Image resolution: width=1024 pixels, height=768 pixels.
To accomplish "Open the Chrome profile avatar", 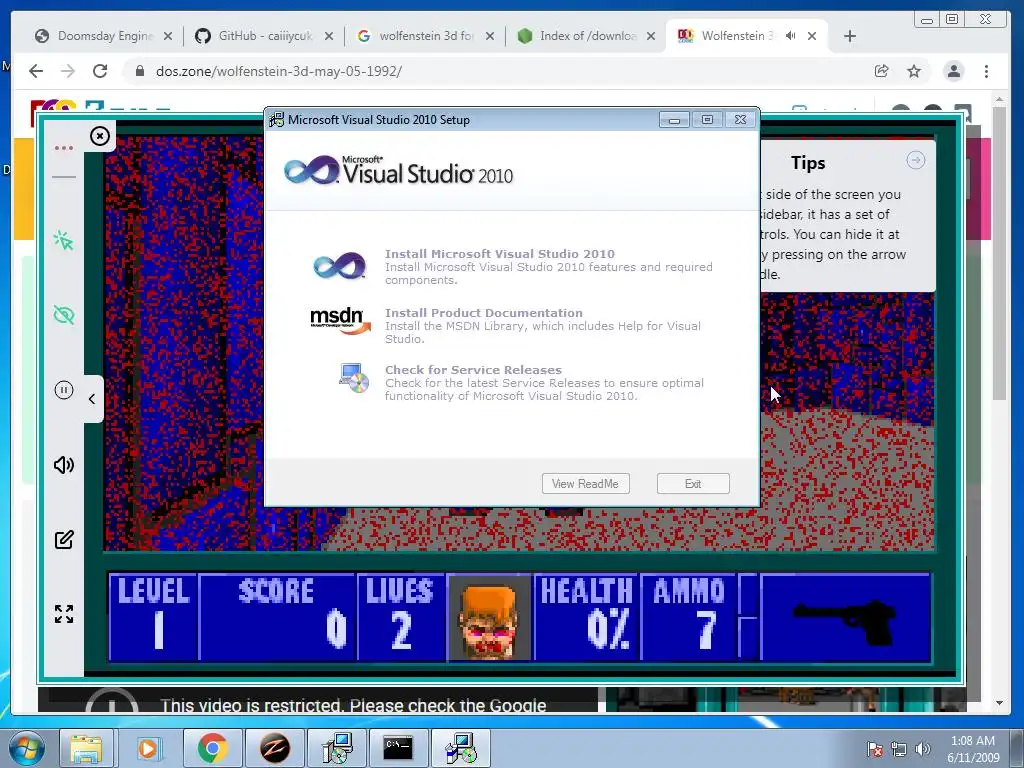I will 953,71.
